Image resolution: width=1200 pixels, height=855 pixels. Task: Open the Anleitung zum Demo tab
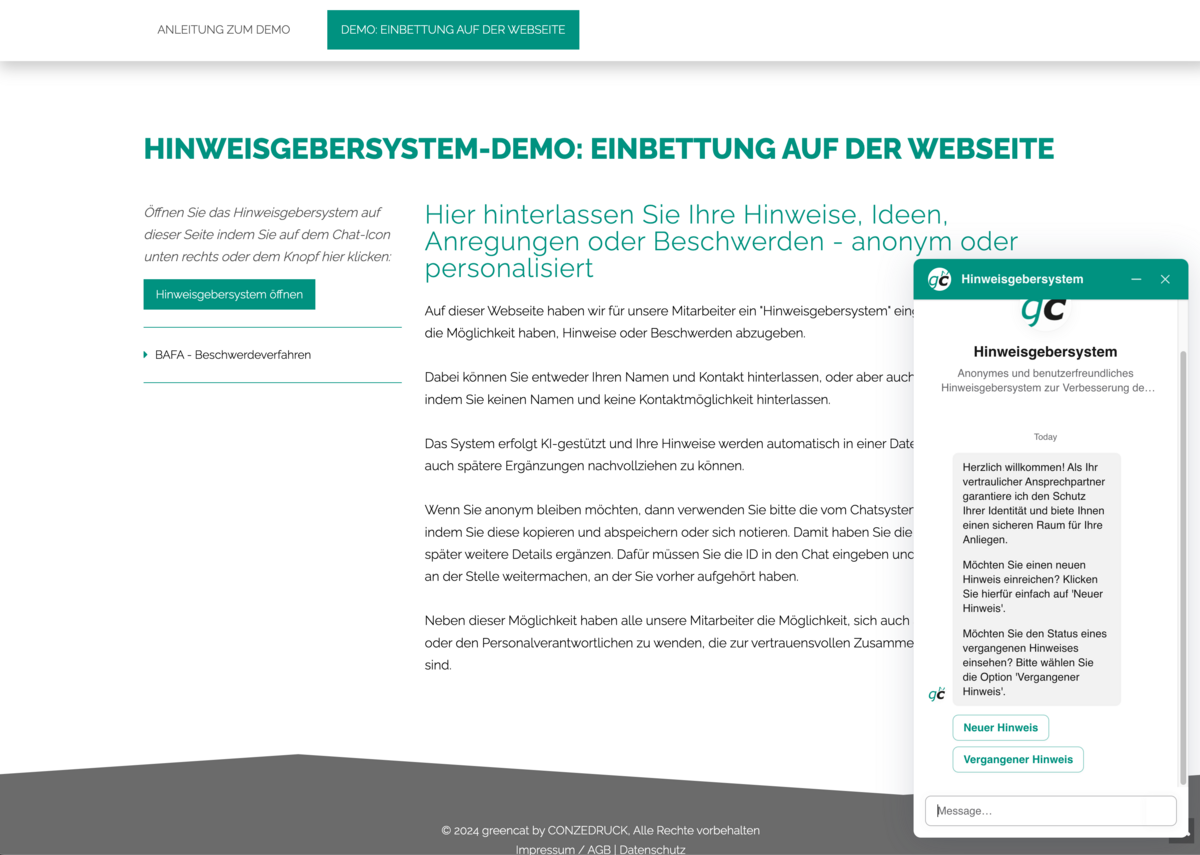point(224,30)
